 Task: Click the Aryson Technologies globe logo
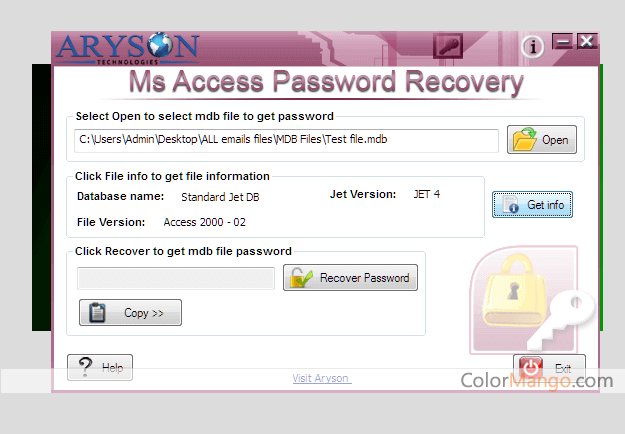pos(128,48)
